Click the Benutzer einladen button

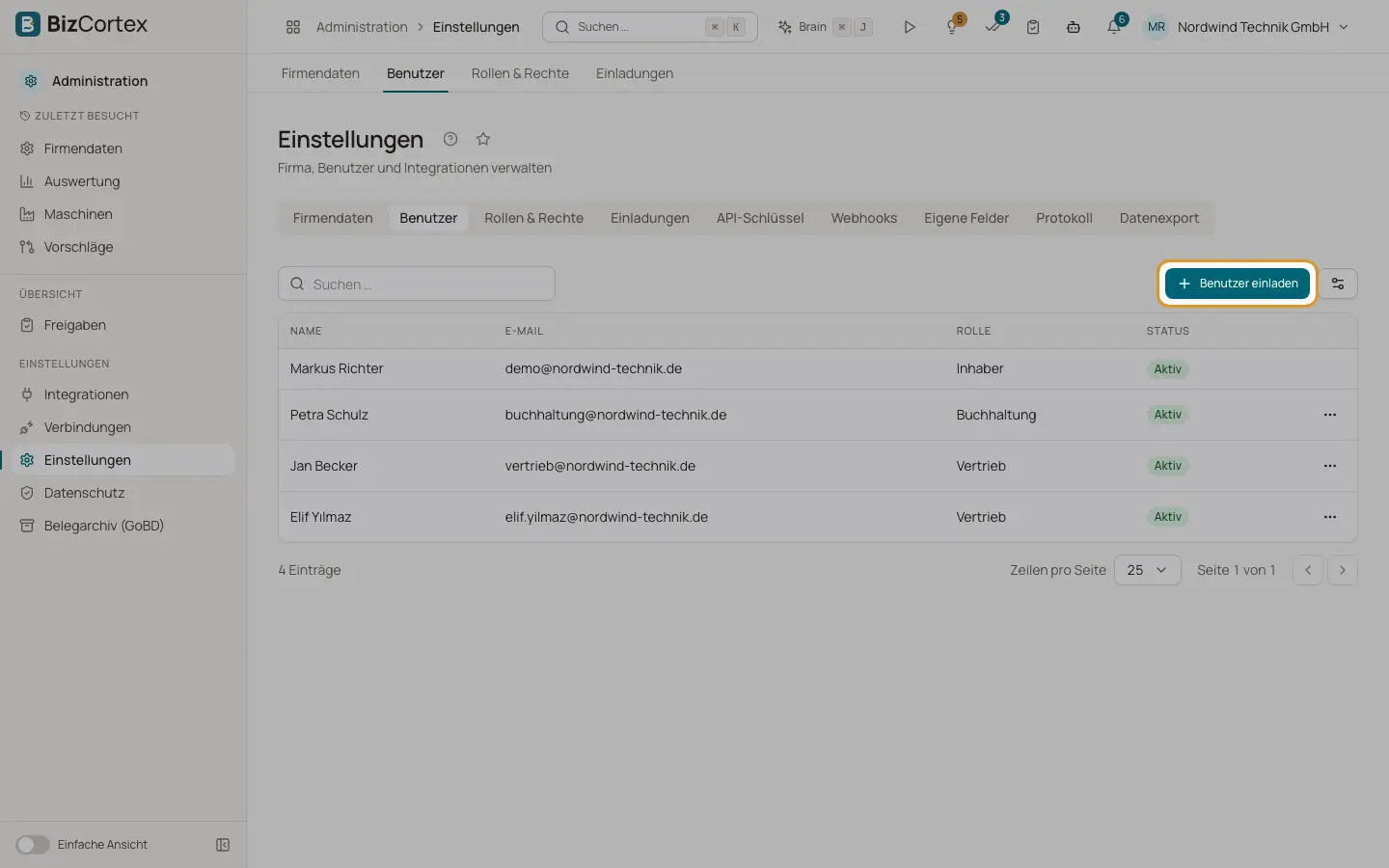pos(1238,284)
